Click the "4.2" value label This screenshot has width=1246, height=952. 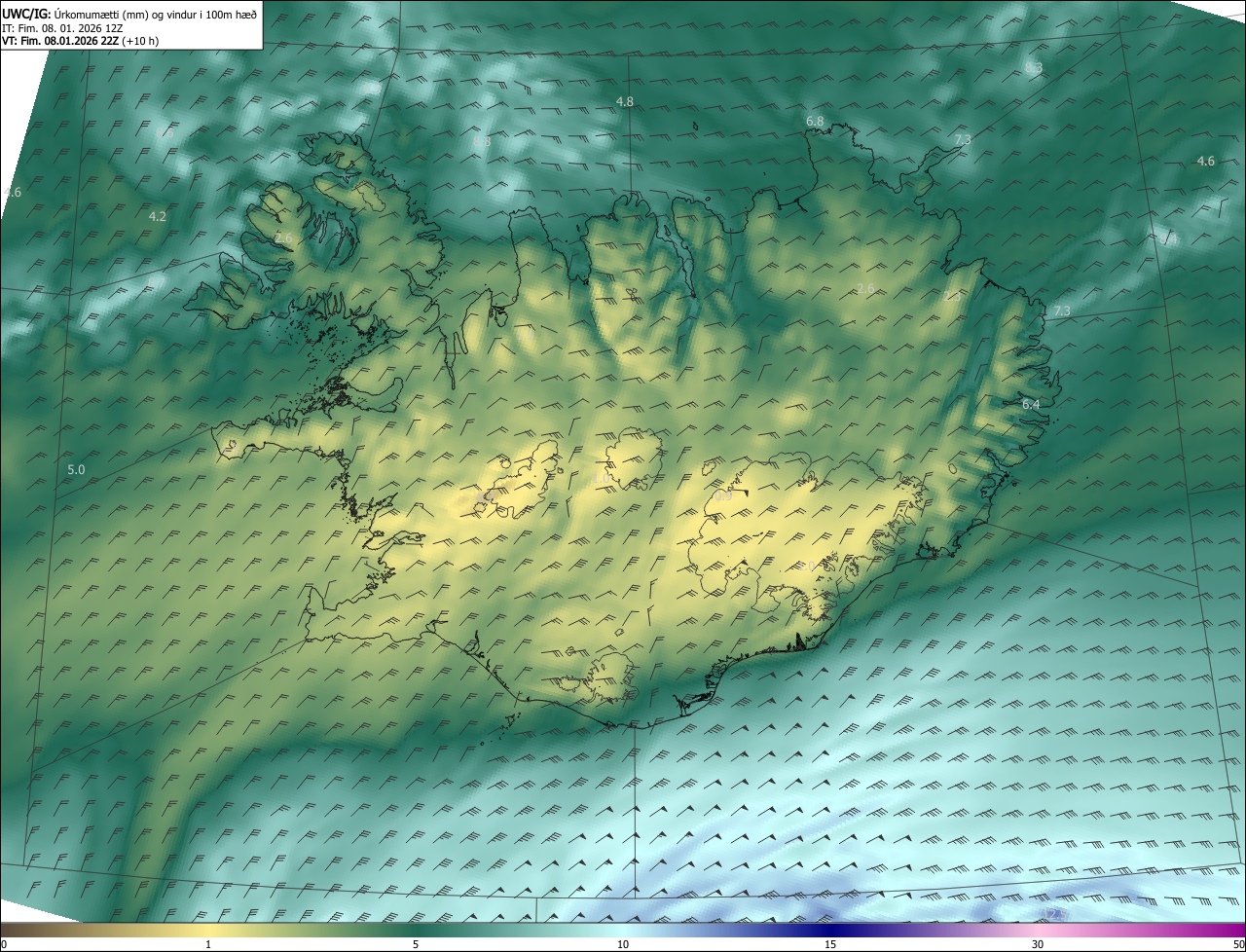pyautogui.click(x=158, y=216)
